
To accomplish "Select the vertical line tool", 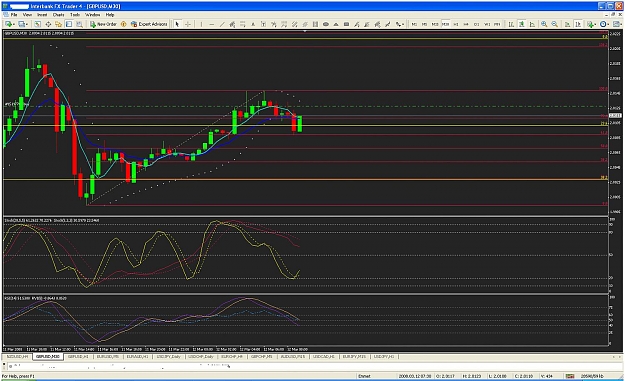I will (x=201, y=24).
